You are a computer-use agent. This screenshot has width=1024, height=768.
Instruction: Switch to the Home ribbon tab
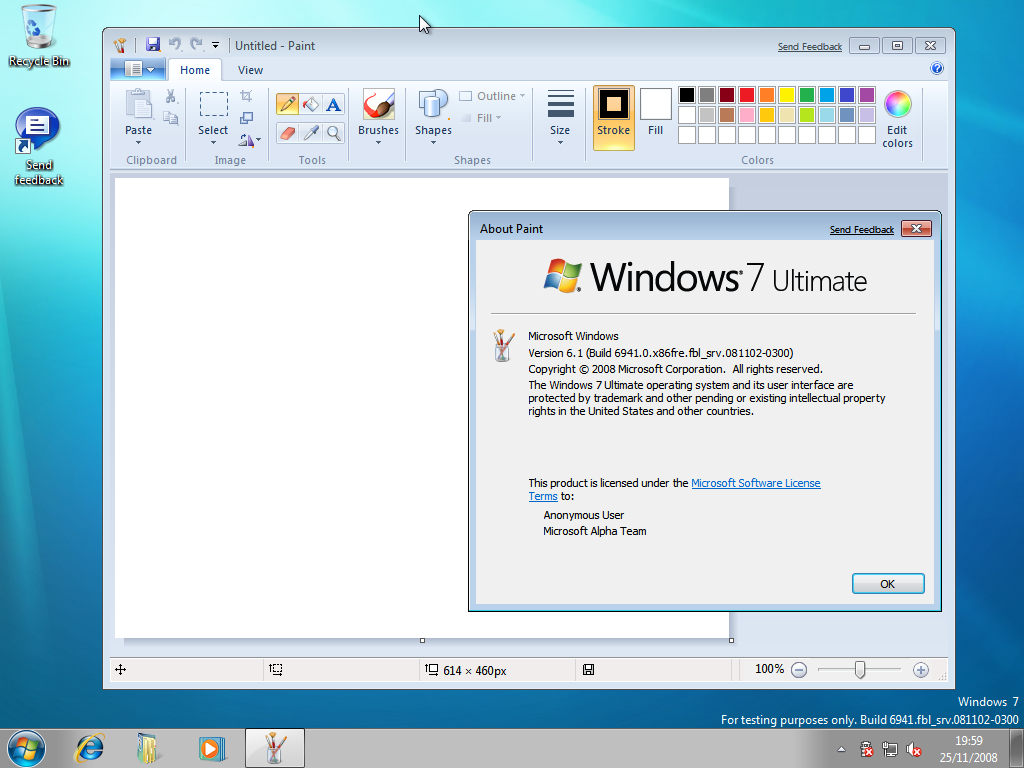pos(195,70)
